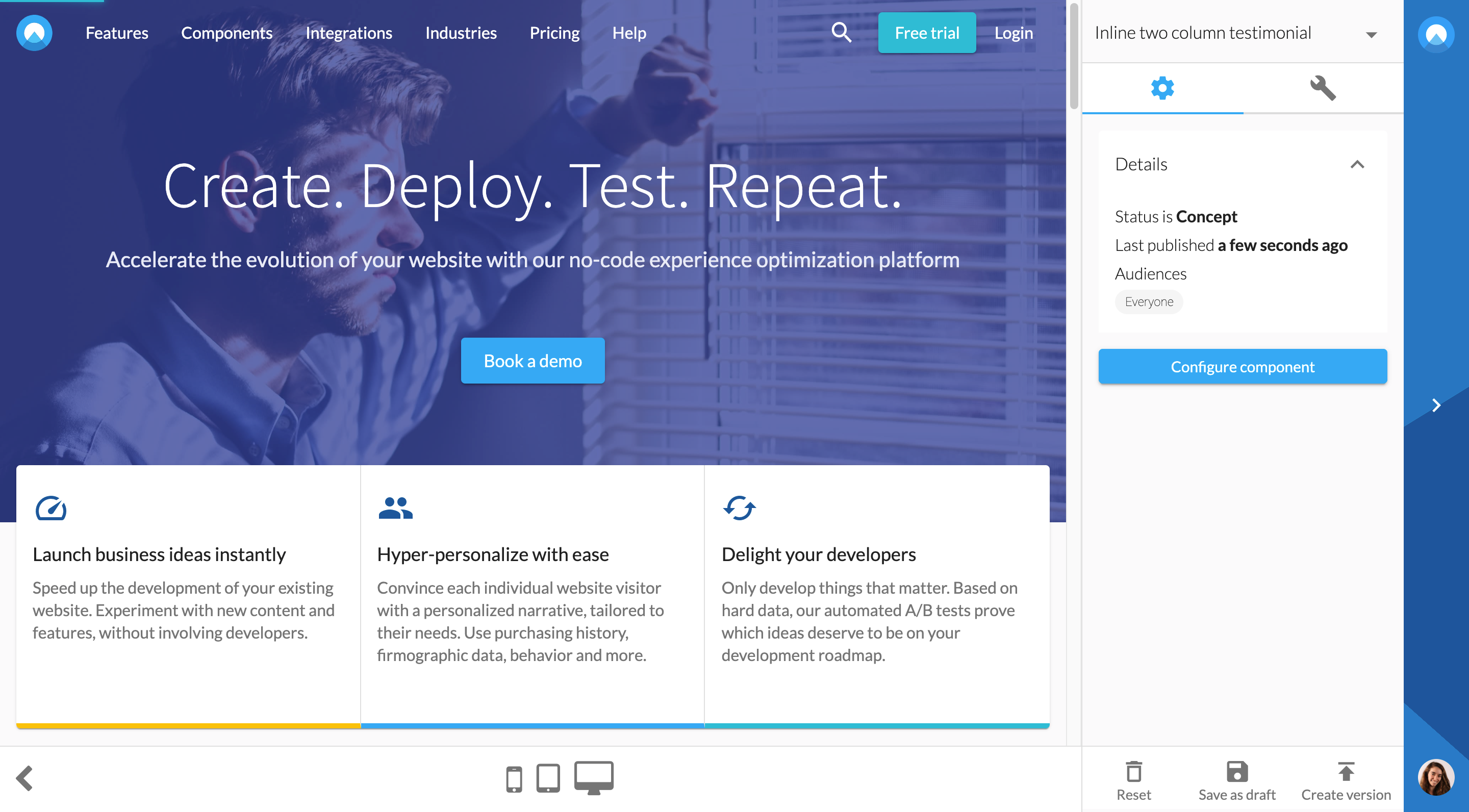Screen dimensions: 1469x812
Task: Open the wrench tools tab
Action: pyautogui.click(x=1323, y=88)
